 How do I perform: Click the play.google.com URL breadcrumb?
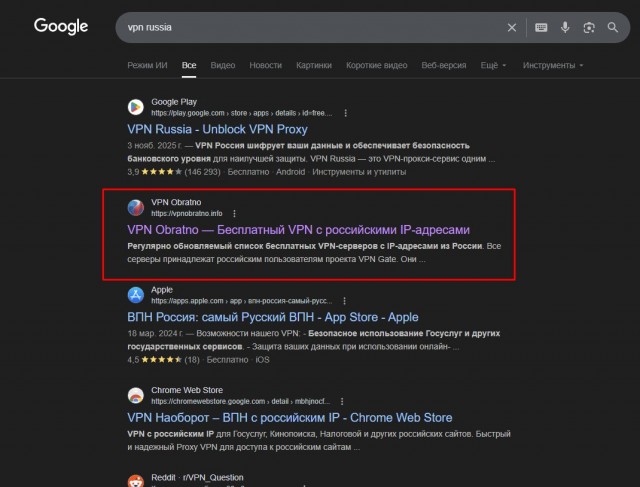[x=242, y=113]
